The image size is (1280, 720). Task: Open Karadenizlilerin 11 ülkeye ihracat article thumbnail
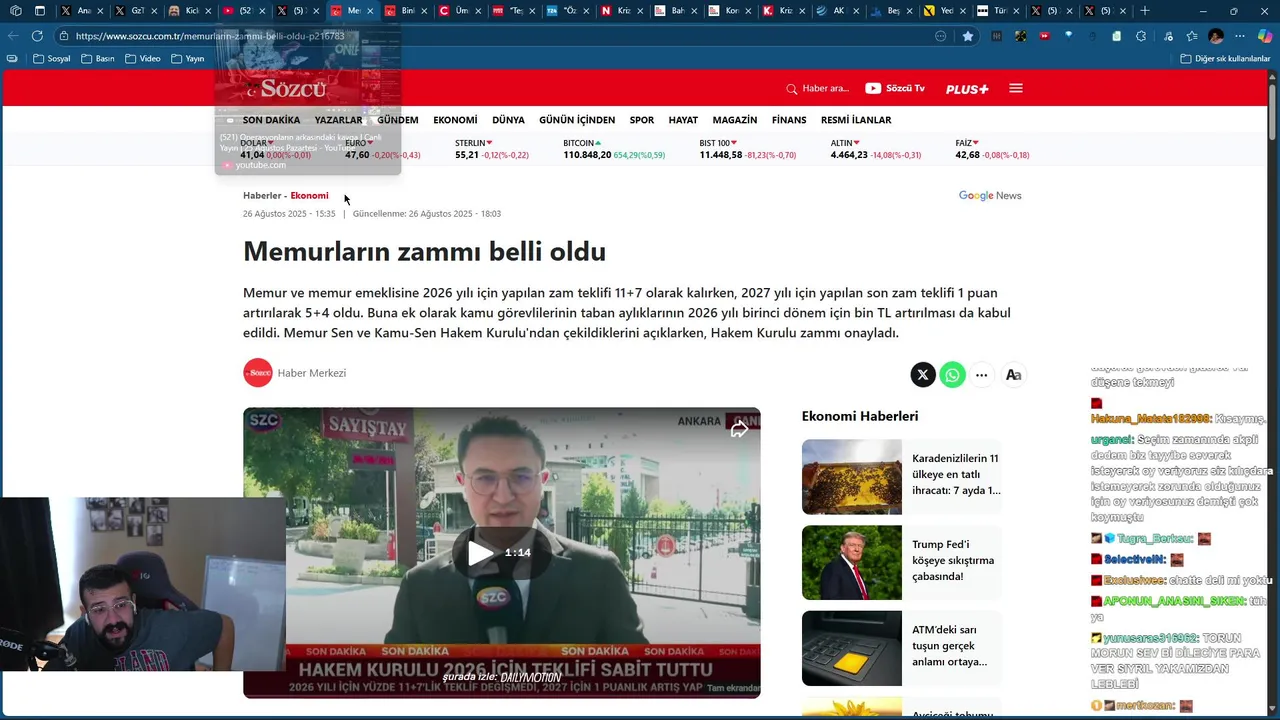click(851, 477)
